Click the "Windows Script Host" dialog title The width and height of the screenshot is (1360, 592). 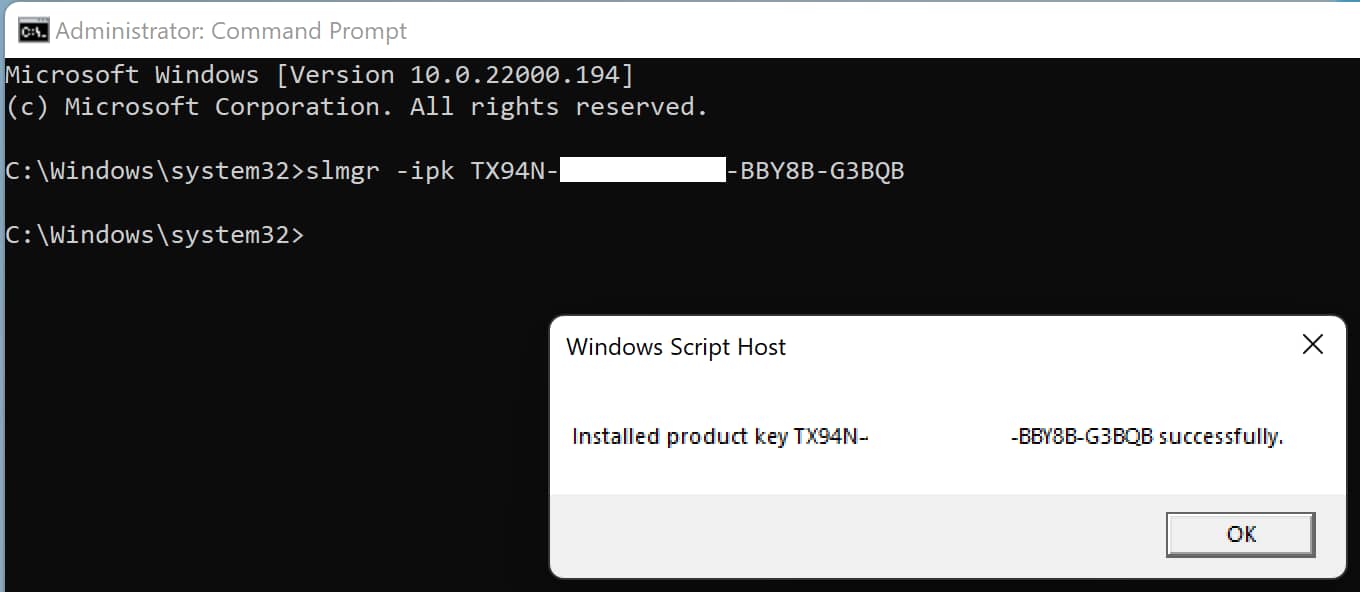676,347
